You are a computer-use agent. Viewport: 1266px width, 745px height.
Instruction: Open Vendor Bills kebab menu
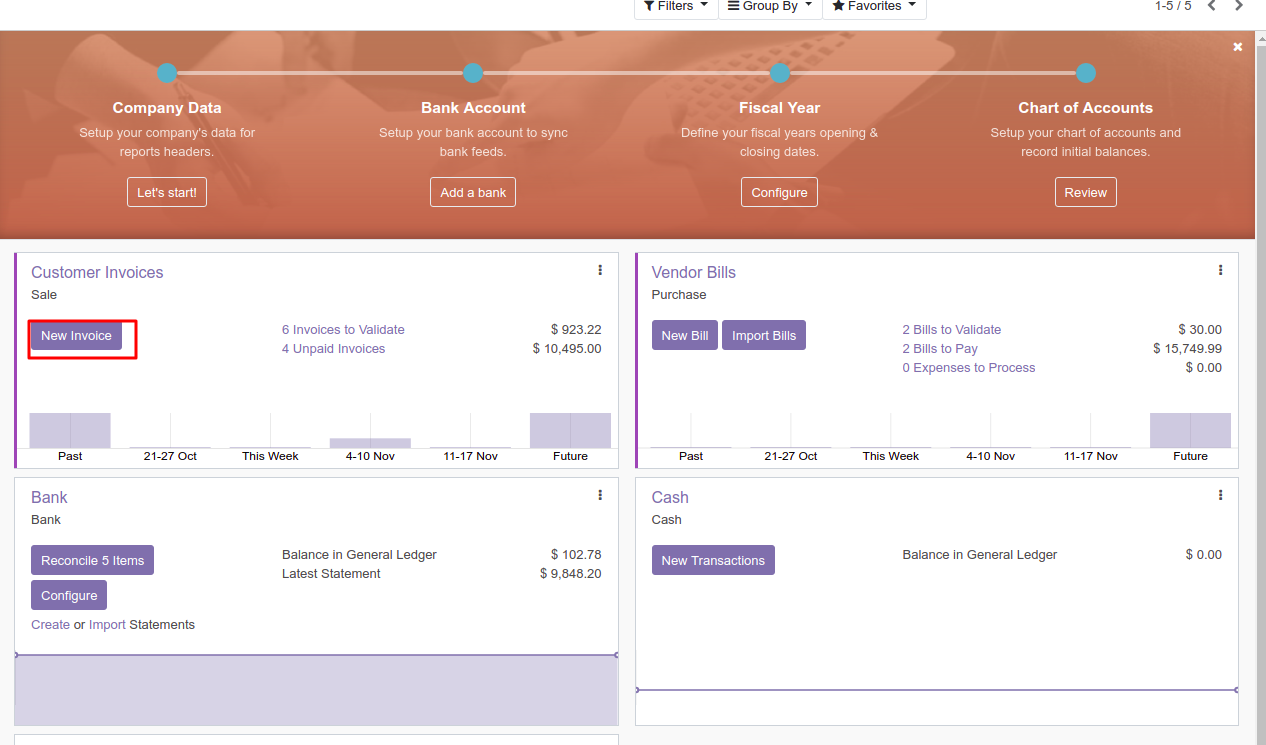pyautogui.click(x=1220, y=270)
